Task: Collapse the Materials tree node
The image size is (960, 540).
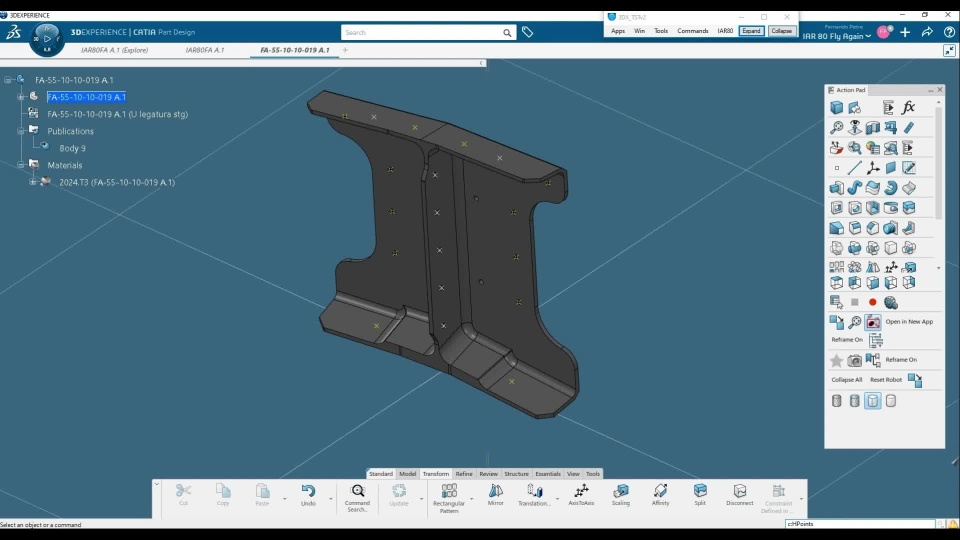Action: click(x=21, y=165)
